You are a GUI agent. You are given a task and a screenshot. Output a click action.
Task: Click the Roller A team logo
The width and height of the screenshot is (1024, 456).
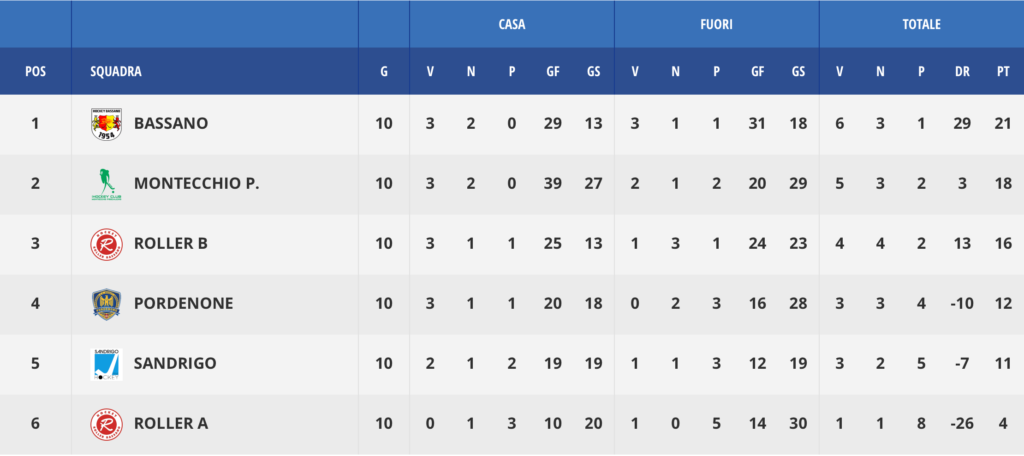click(106, 424)
